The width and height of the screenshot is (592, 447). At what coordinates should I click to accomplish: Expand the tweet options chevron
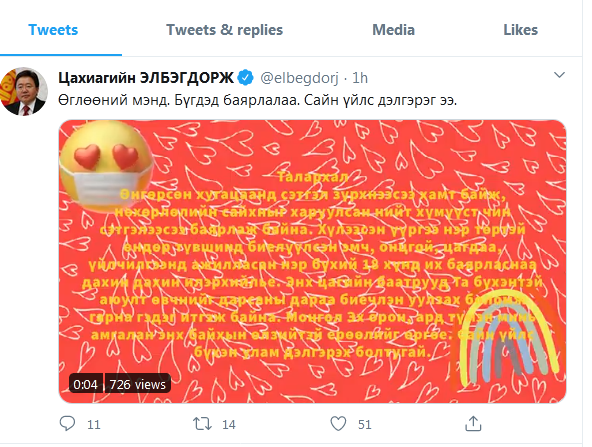pyautogui.click(x=559, y=75)
